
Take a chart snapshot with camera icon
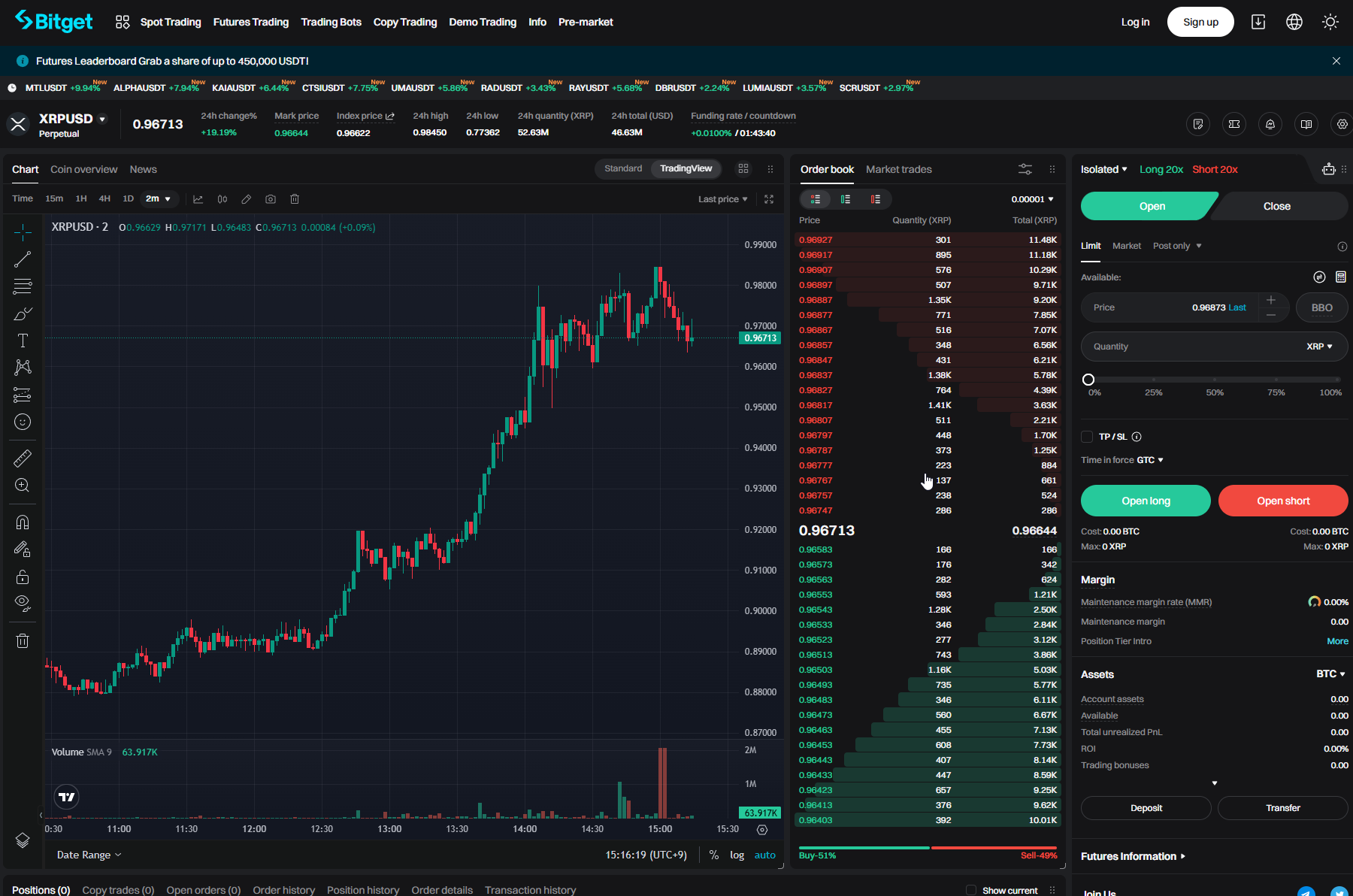271,199
